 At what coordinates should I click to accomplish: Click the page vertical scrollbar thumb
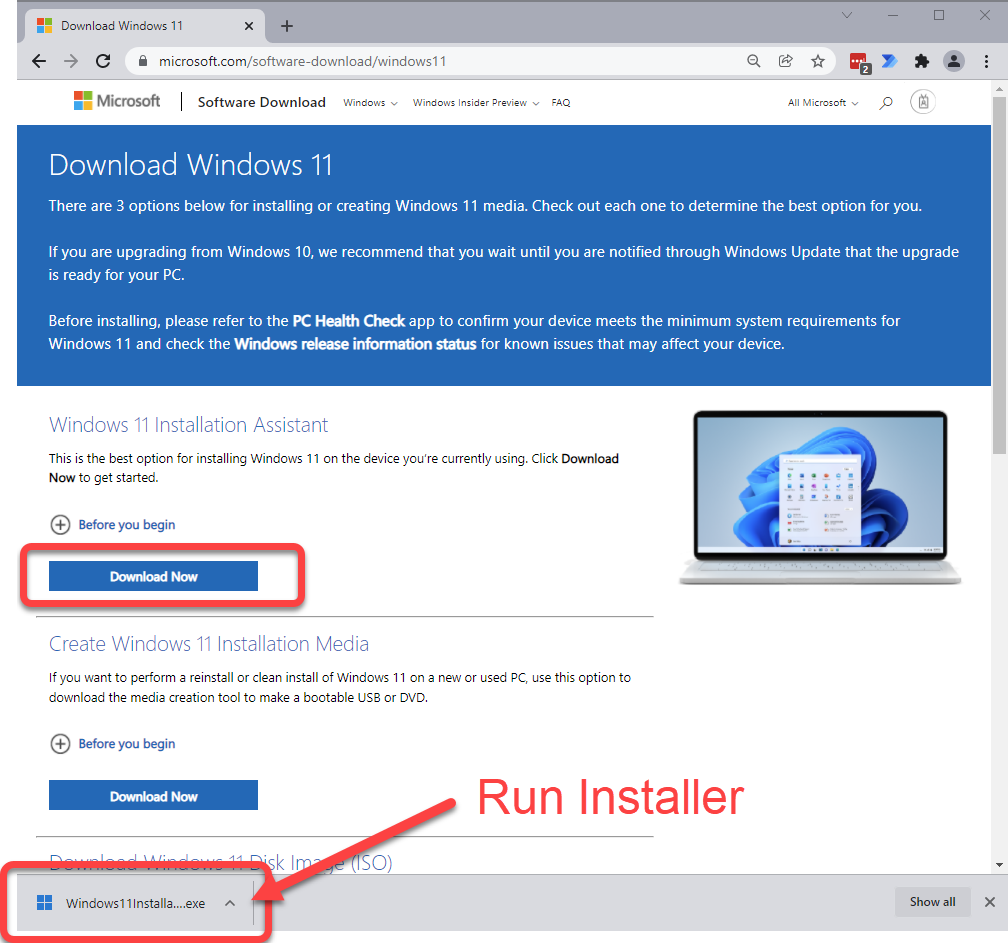coord(999,276)
